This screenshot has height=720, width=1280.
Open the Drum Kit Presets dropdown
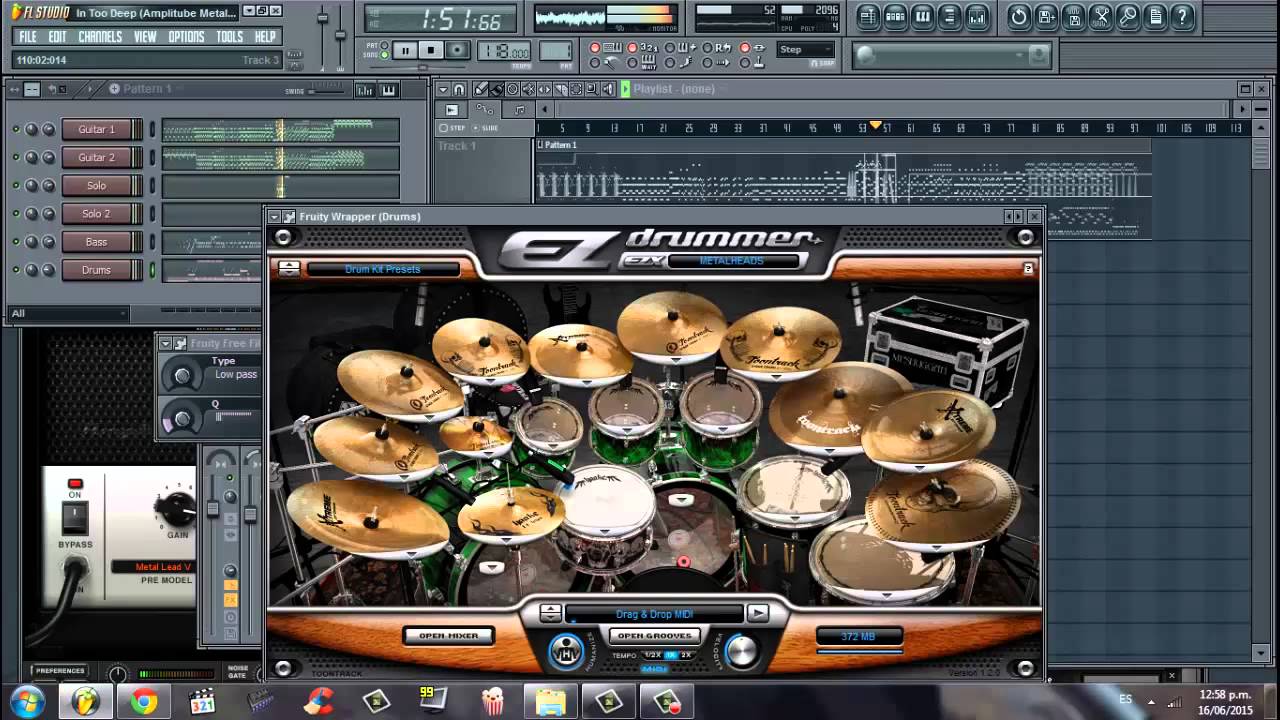click(383, 269)
